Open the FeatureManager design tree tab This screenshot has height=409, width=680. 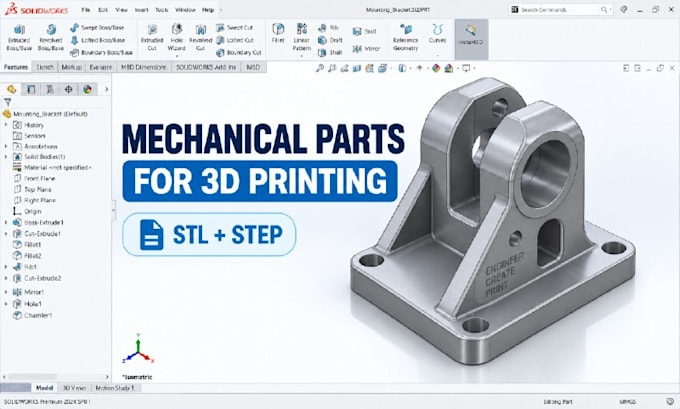pos(12,89)
